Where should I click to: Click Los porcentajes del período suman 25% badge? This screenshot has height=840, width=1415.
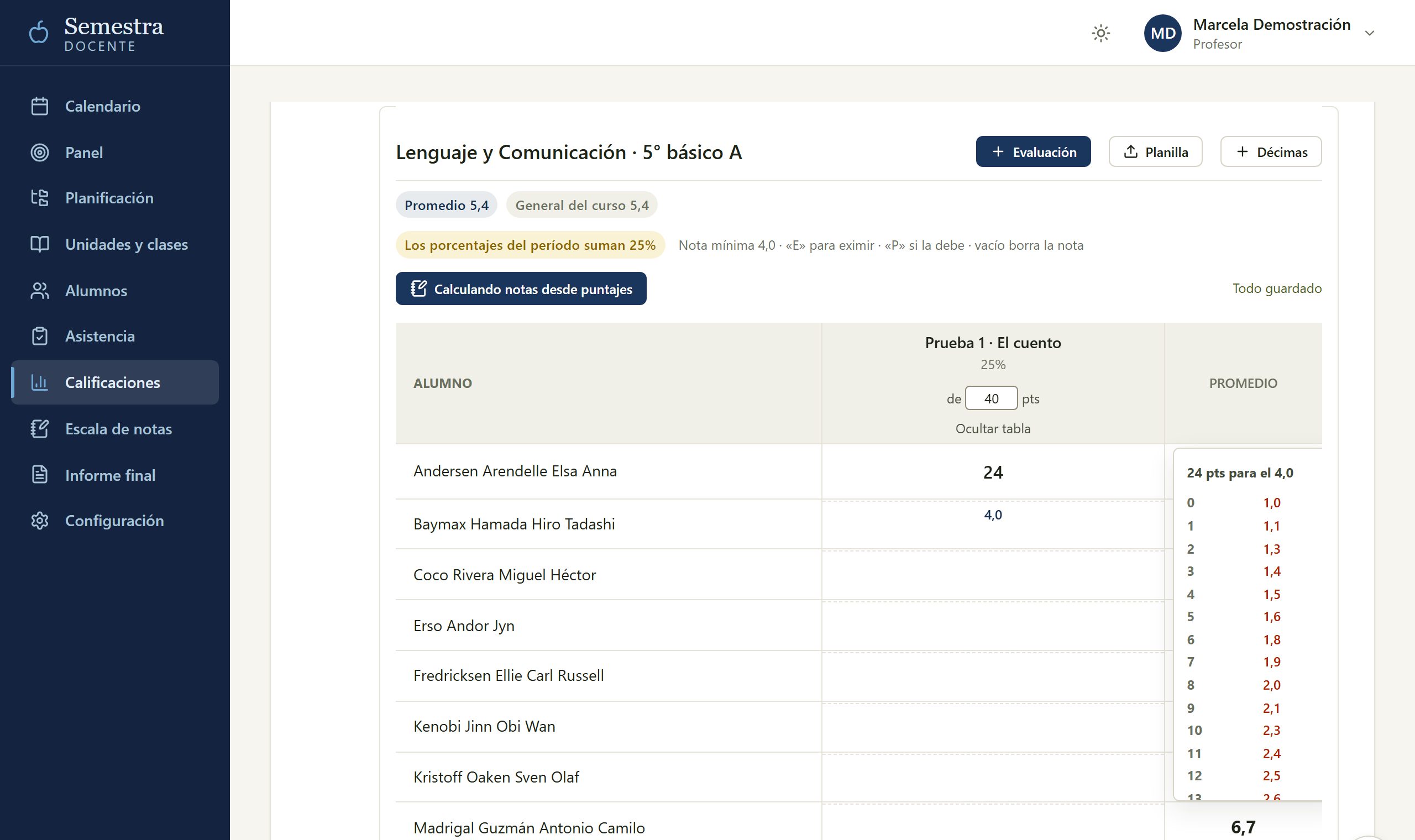(x=530, y=245)
